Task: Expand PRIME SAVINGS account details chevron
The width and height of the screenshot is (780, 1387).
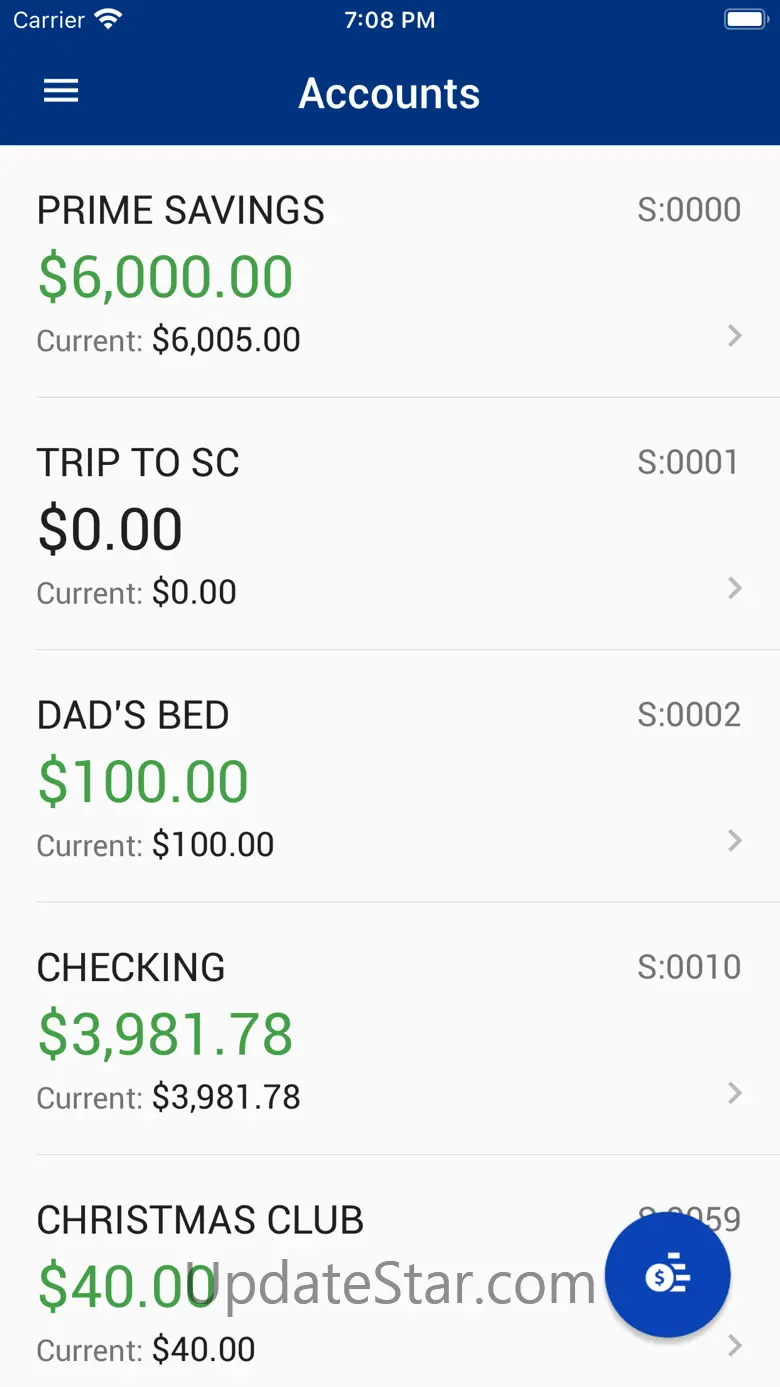Action: point(735,336)
